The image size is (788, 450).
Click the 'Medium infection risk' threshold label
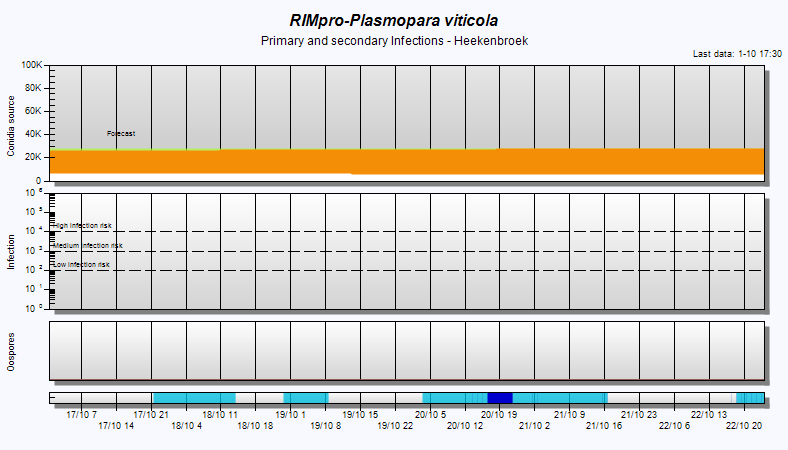tap(88, 246)
